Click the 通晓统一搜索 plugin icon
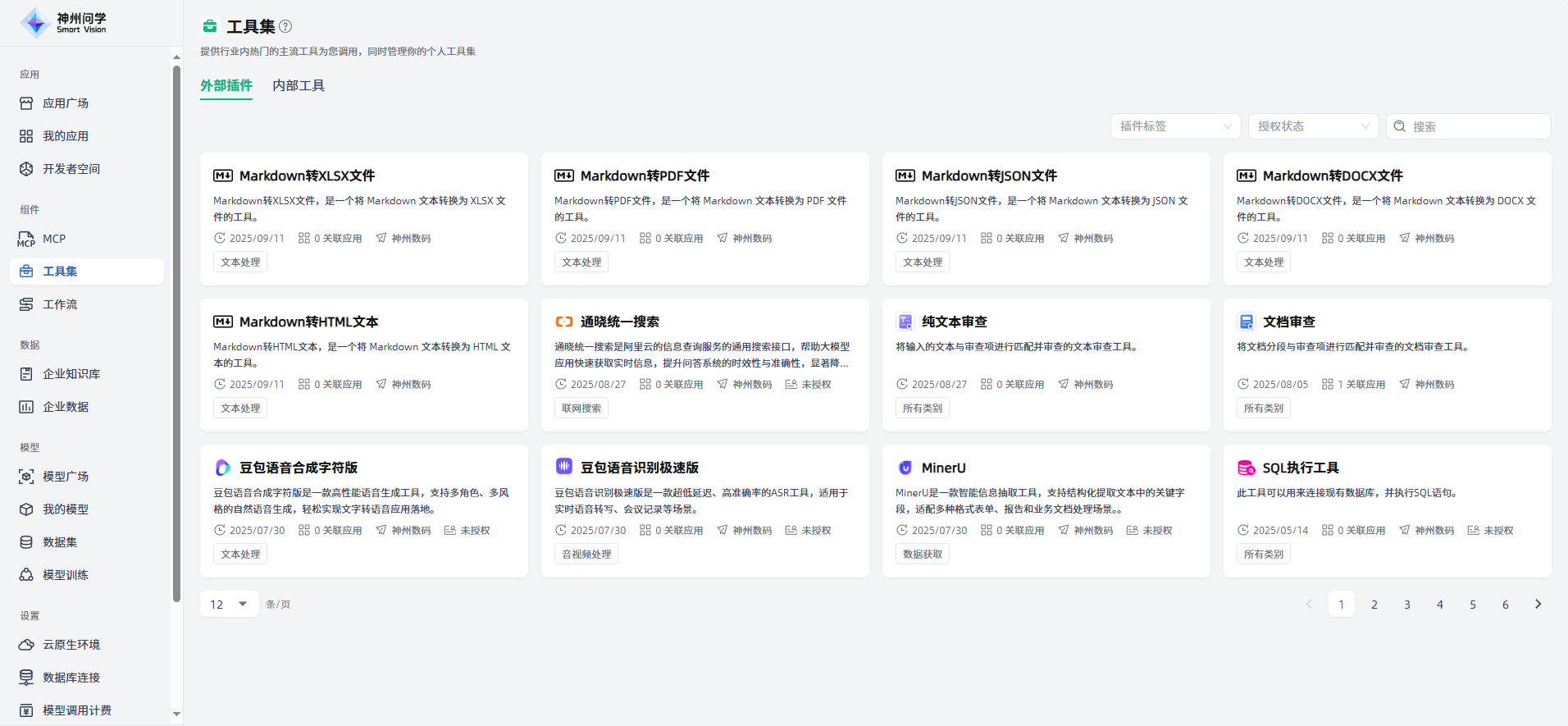Viewport: 1568px width, 726px height. pyautogui.click(x=564, y=322)
